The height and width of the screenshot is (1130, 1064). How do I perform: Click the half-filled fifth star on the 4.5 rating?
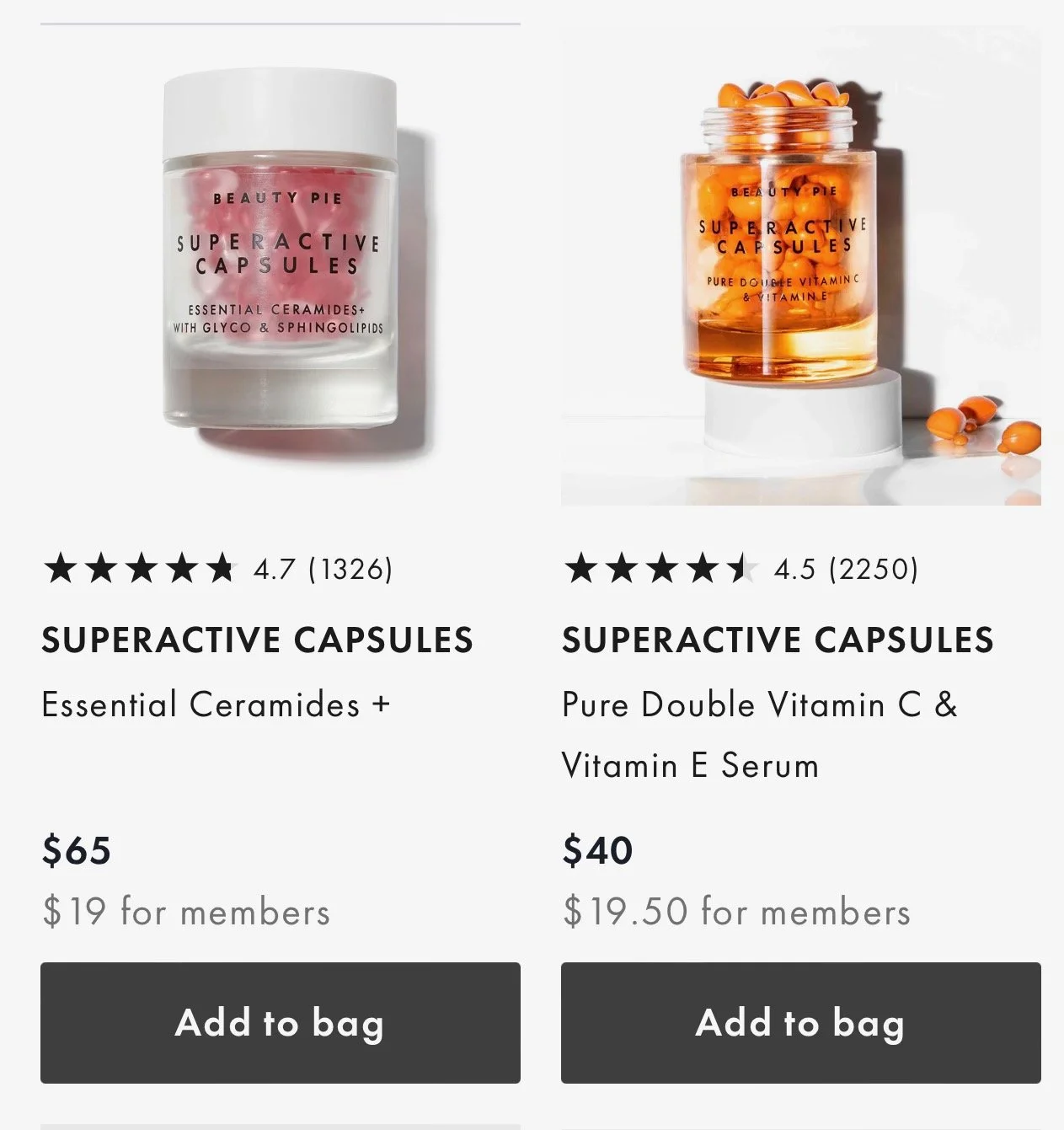[741, 569]
